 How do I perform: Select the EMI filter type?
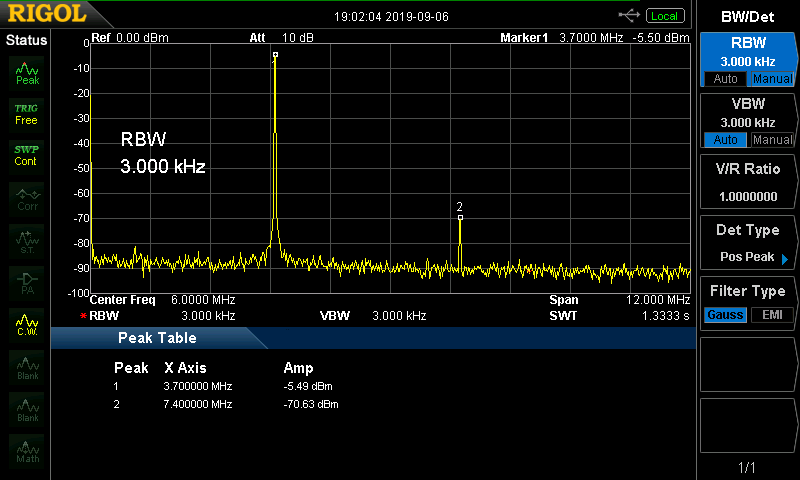(x=772, y=315)
